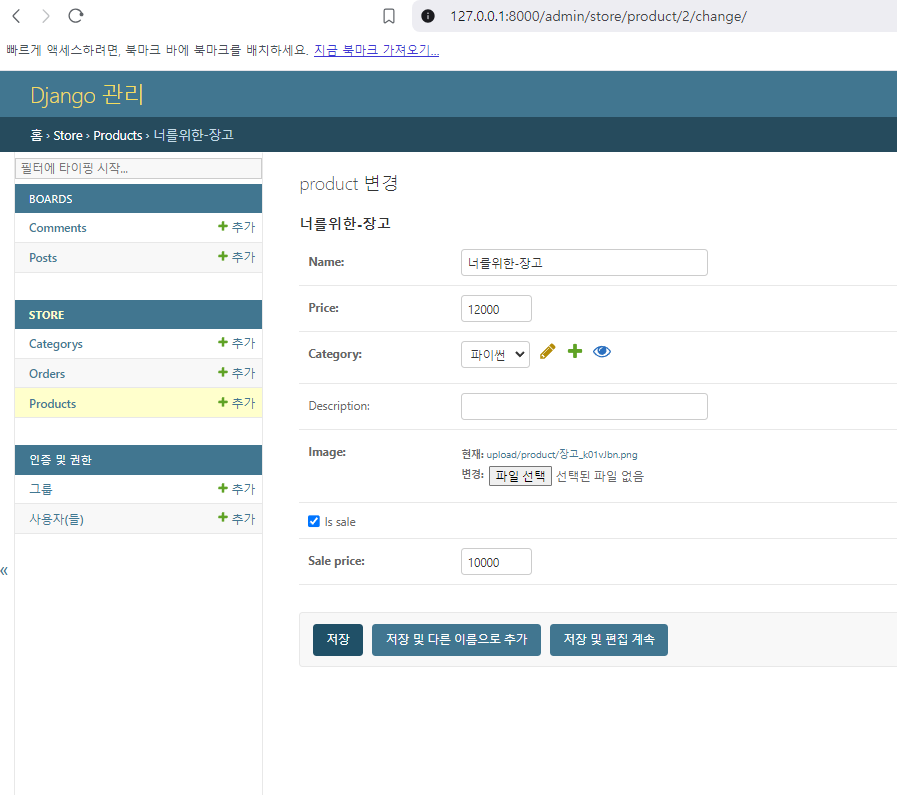Uncheck the Is sale checkbox
897x795 pixels.
pos(313,521)
